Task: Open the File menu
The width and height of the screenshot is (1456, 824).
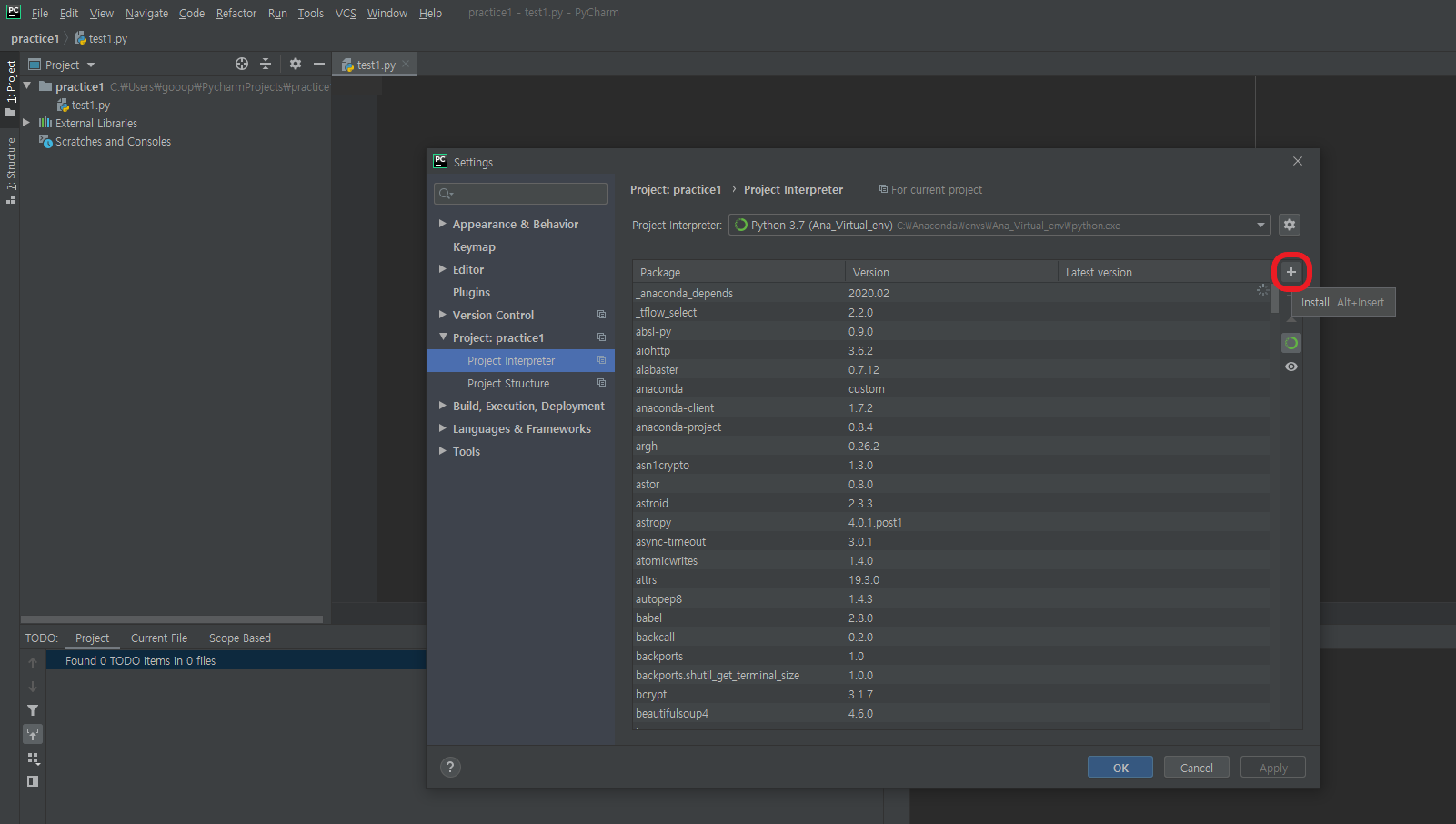Action: tap(40, 13)
